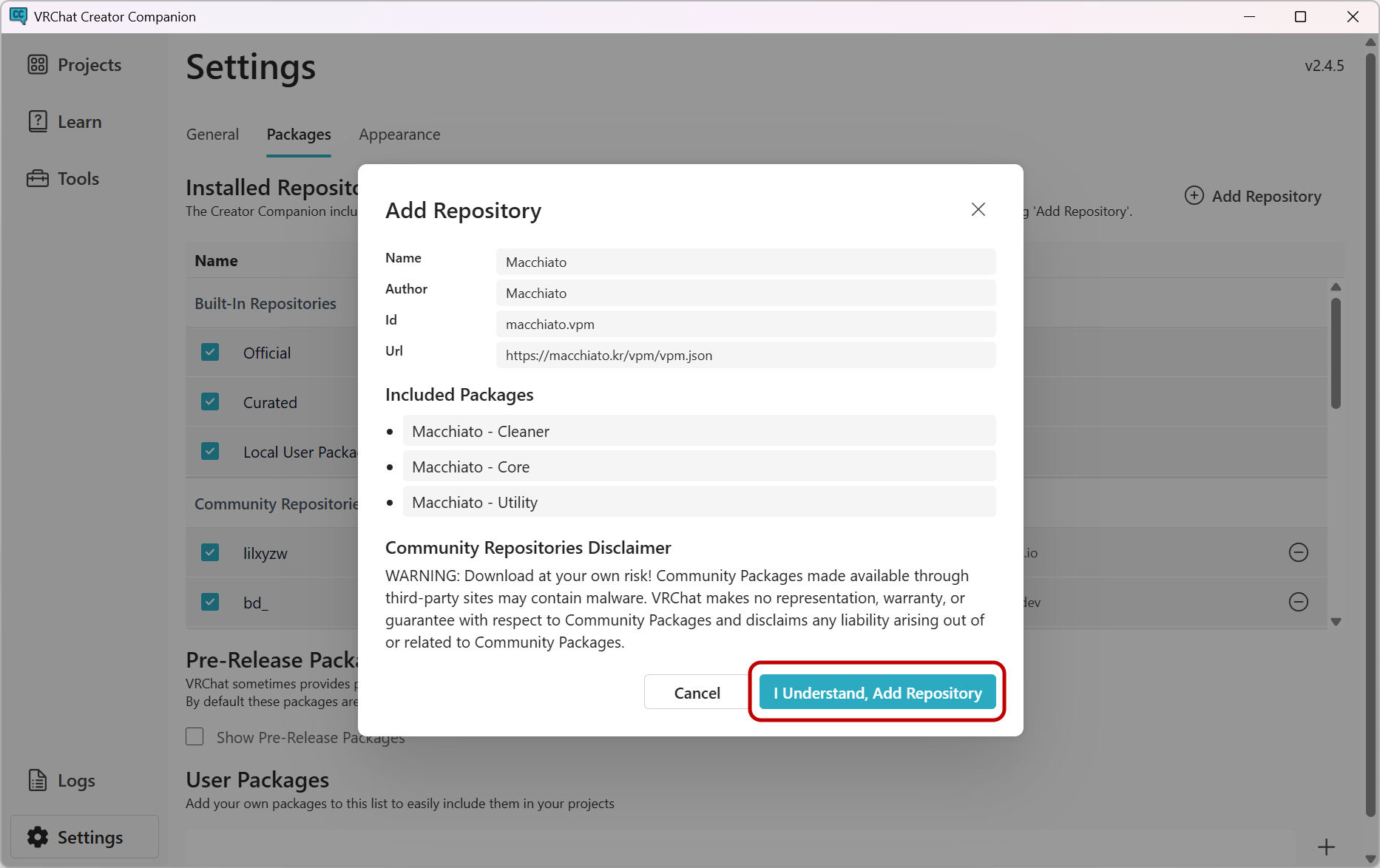Toggle the Local User Packages checkbox

(210, 451)
